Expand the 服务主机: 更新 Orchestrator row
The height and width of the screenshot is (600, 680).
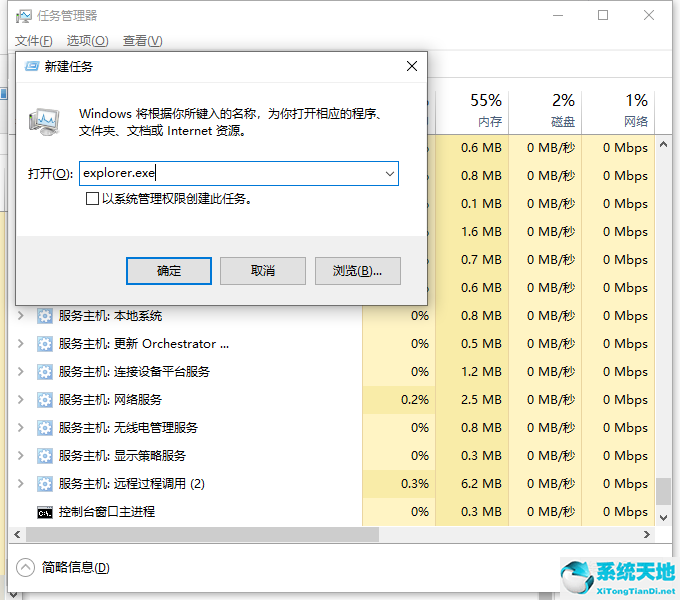coord(20,344)
